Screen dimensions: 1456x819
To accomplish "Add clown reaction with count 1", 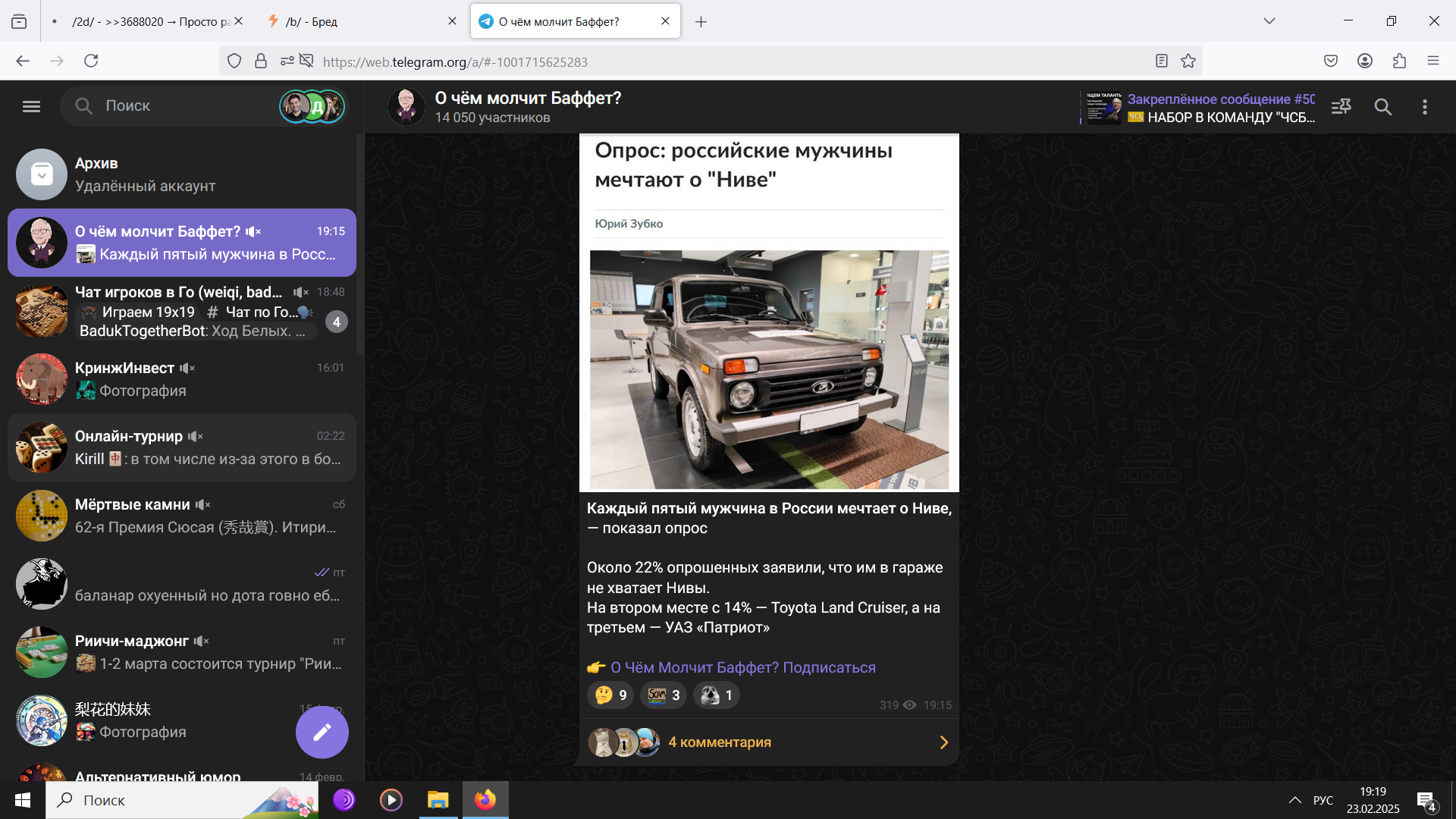I will click(x=717, y=695).
